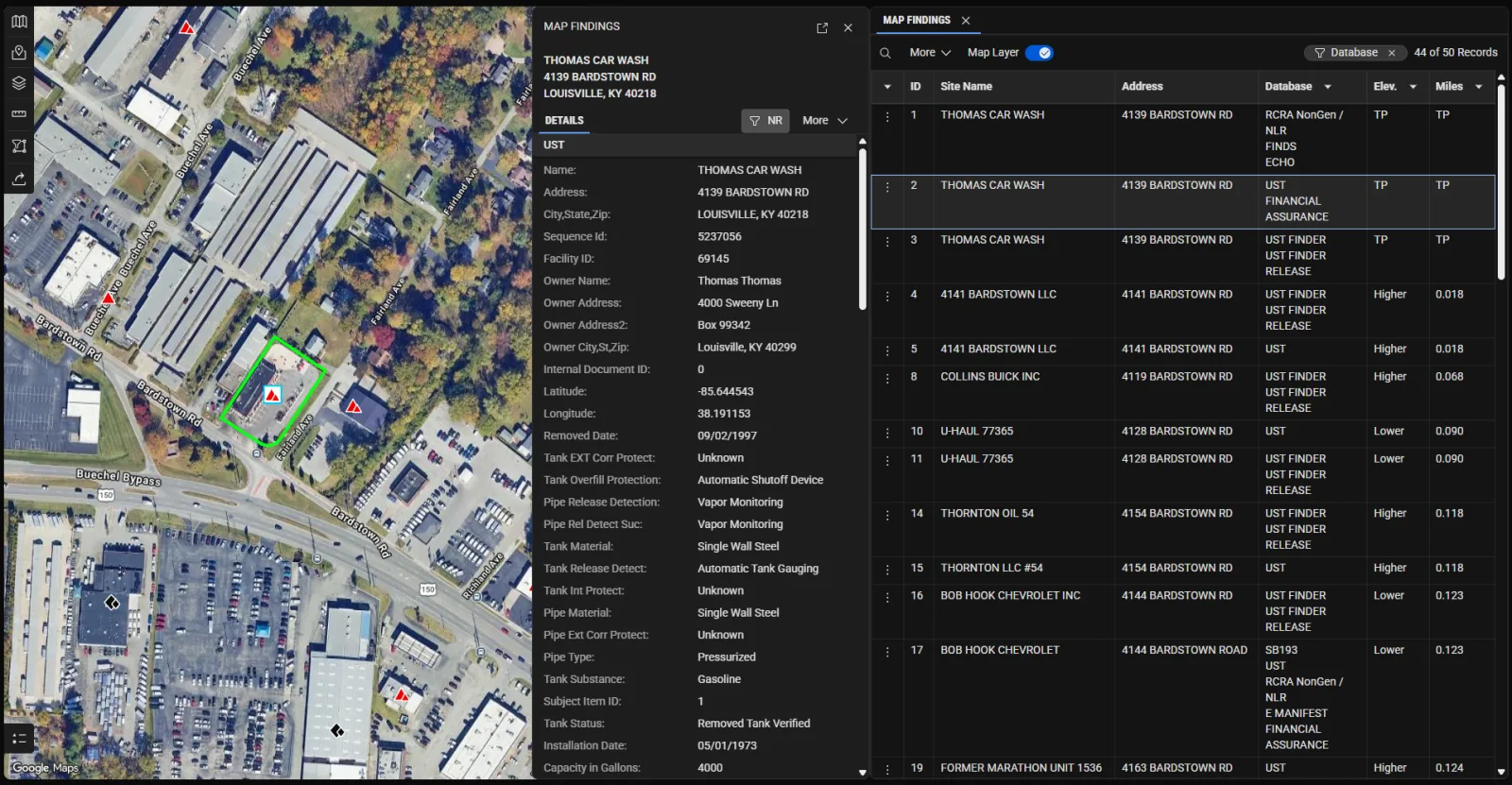The image size is (1512, 785).
Task: Expand the More dropdown in table toolbar
Action: click(930, 53)
